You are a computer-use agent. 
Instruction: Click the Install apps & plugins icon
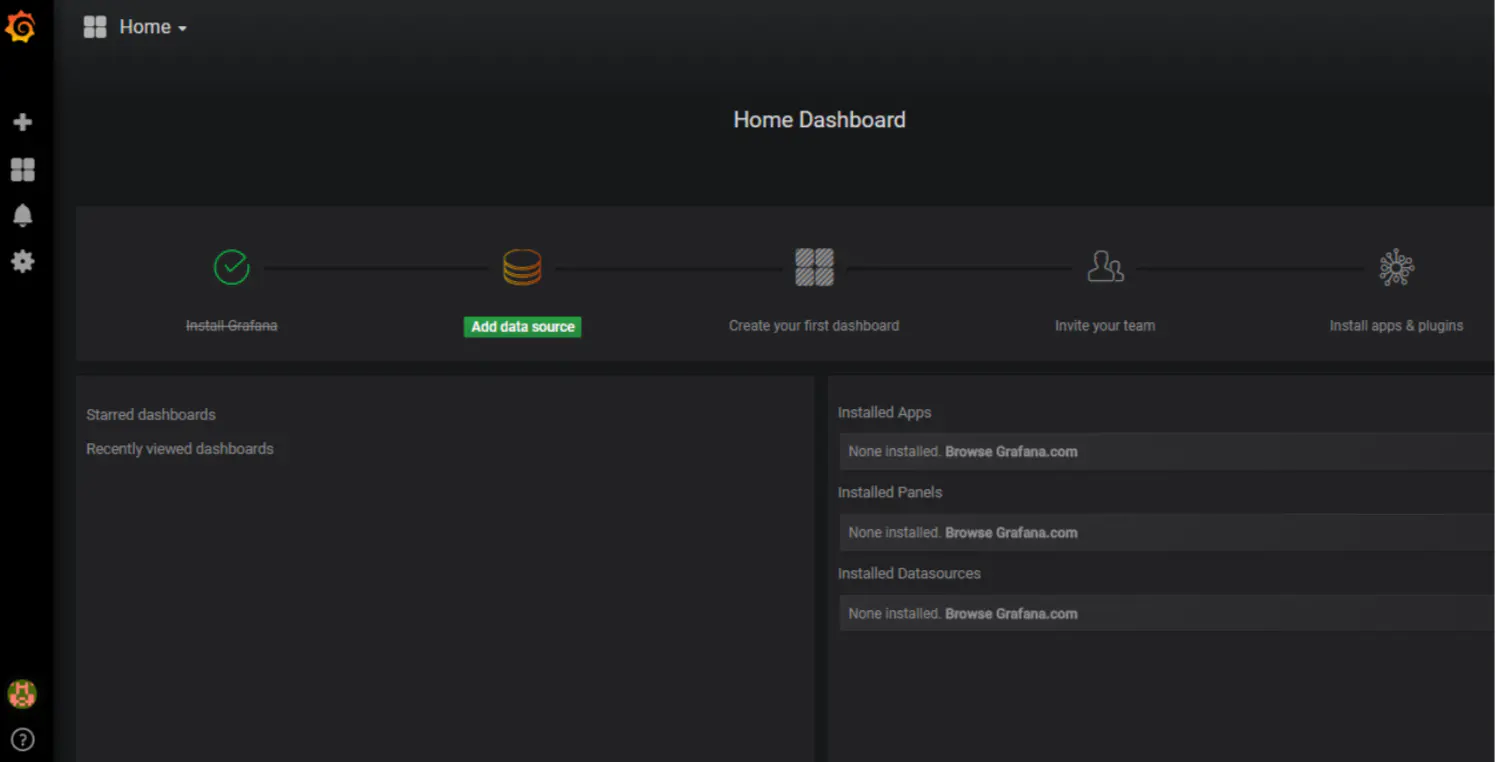coord(1396,267)
